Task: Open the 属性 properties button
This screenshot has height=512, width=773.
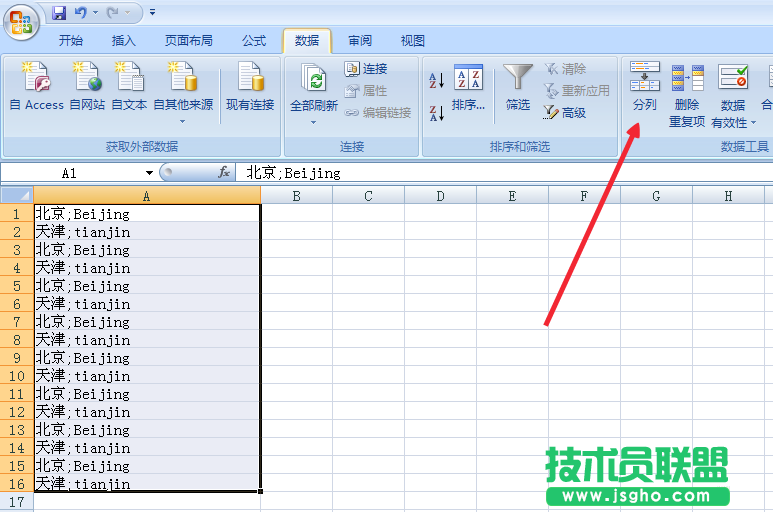Action: click(x=366, y=91)
